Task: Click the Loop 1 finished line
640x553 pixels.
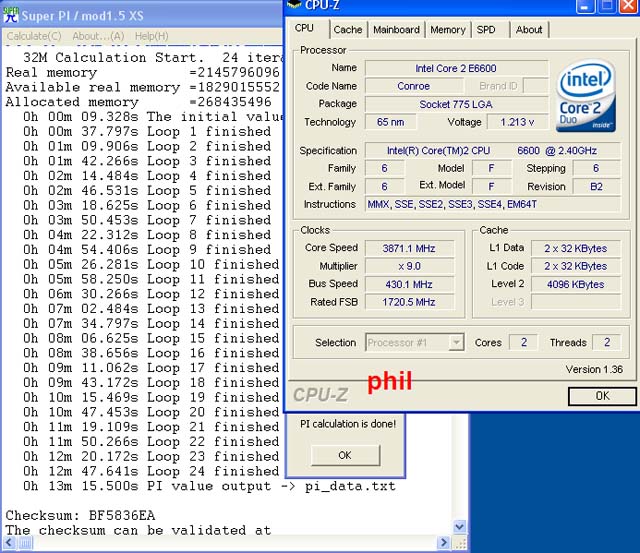Action: coord(147,131)
